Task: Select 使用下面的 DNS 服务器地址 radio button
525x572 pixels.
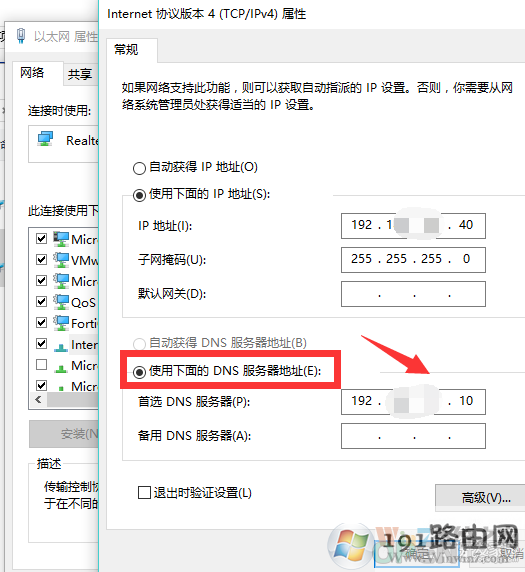Action: click(x=139, y=372)
